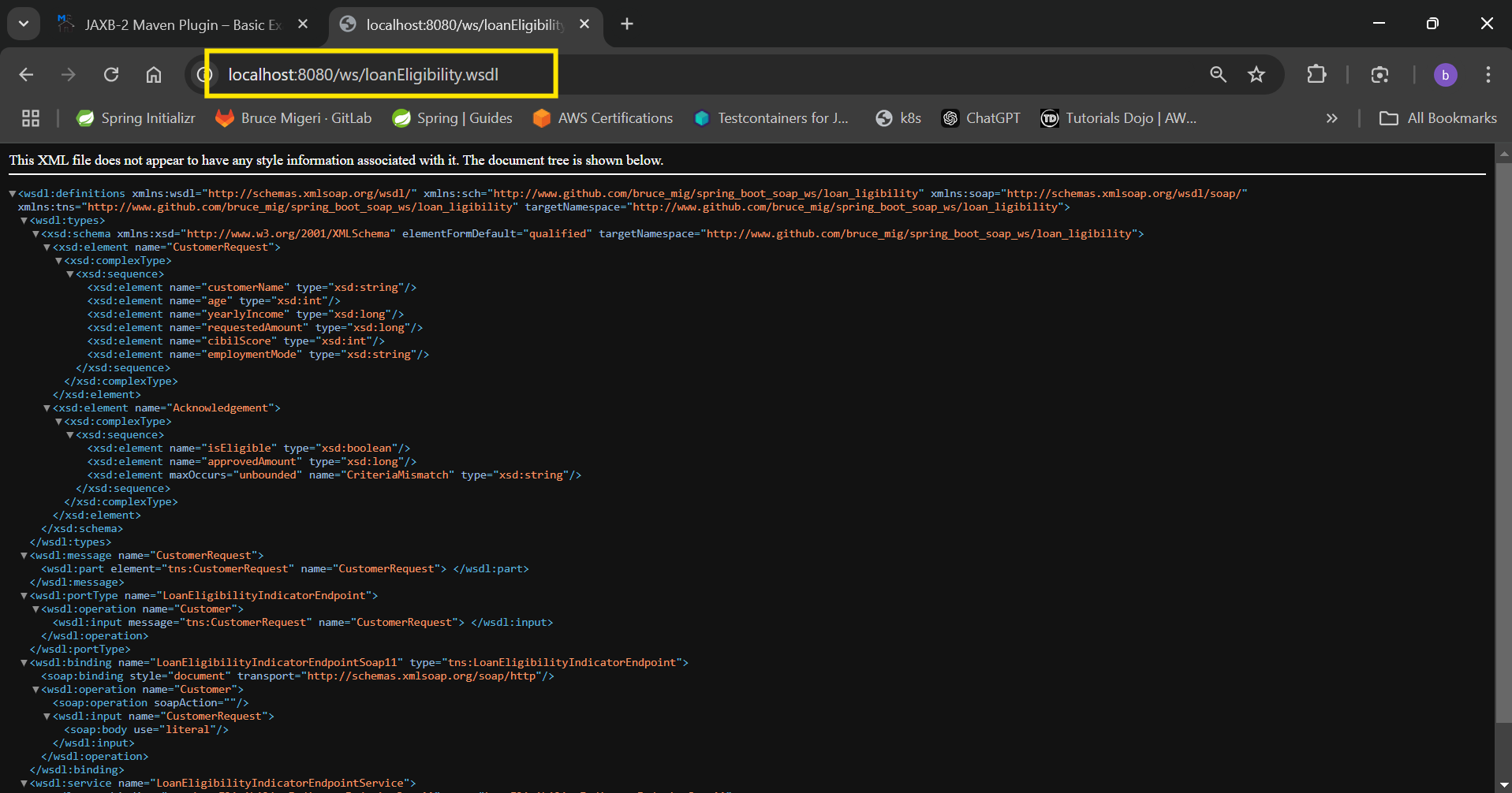Click the yearlyIncome element line
The height and width of the screenshot is (793, 1512).
click(x=245, y=315)
